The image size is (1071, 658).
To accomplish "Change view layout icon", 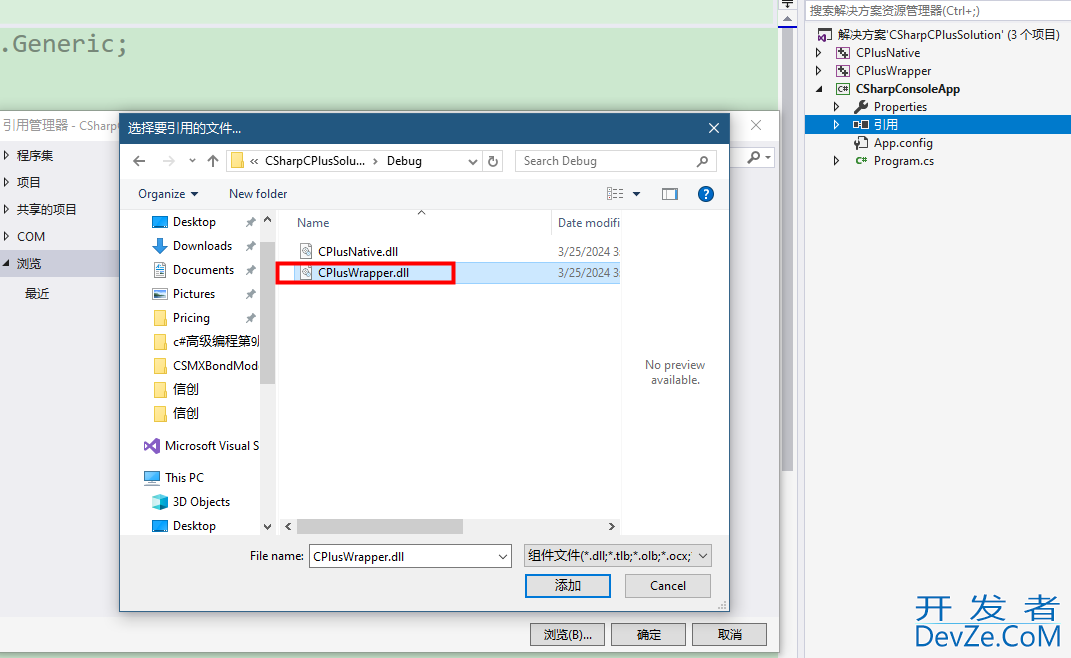I will click(615, 194).
